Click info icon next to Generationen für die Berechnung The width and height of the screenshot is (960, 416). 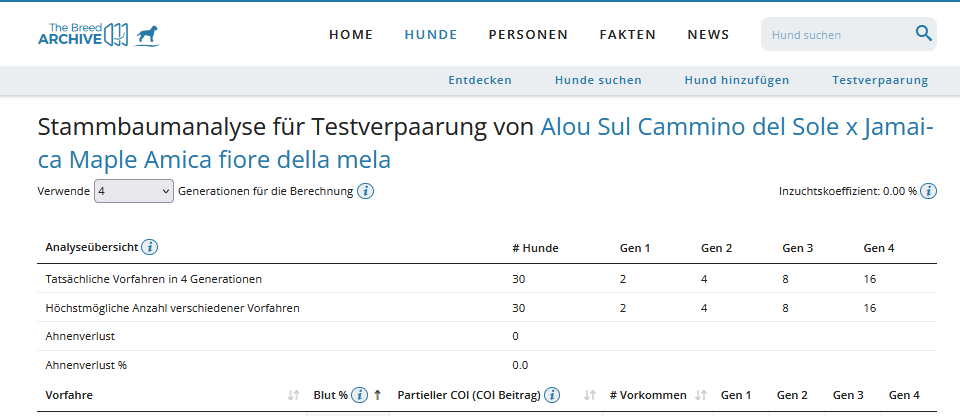click(366, 191)
